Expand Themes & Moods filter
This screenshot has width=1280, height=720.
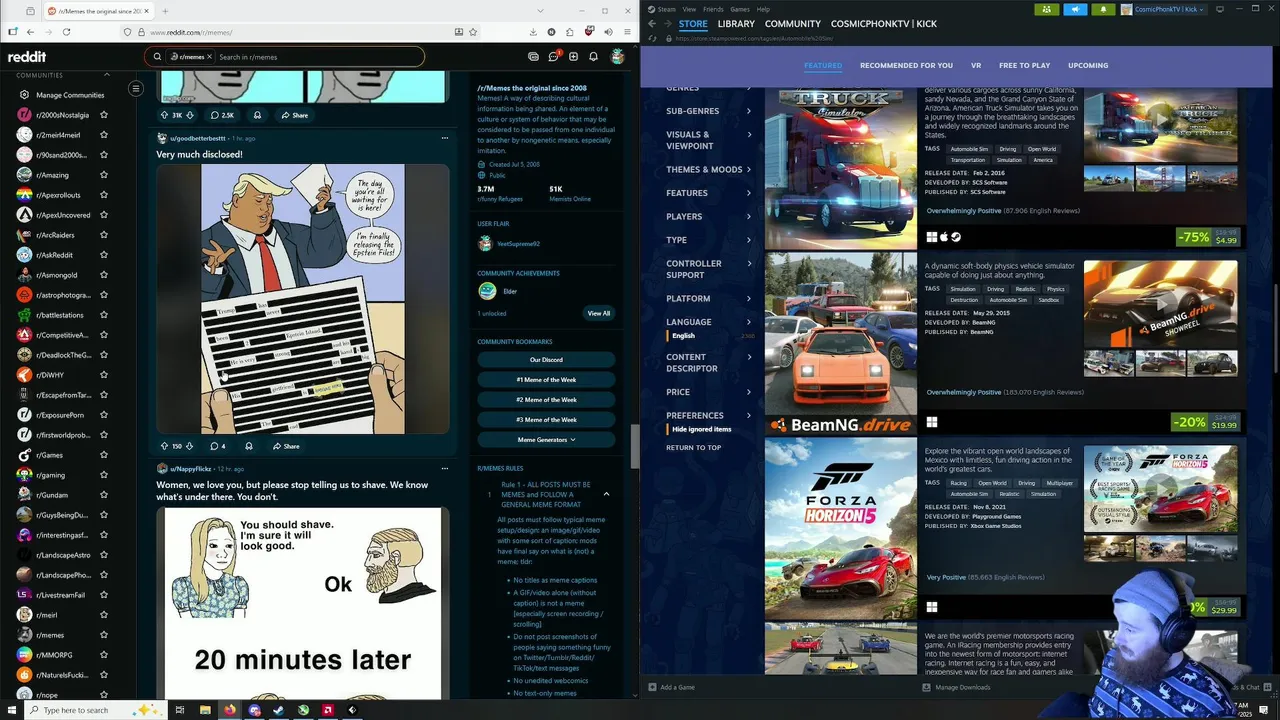pyautogui.click(x=708, y=170)
